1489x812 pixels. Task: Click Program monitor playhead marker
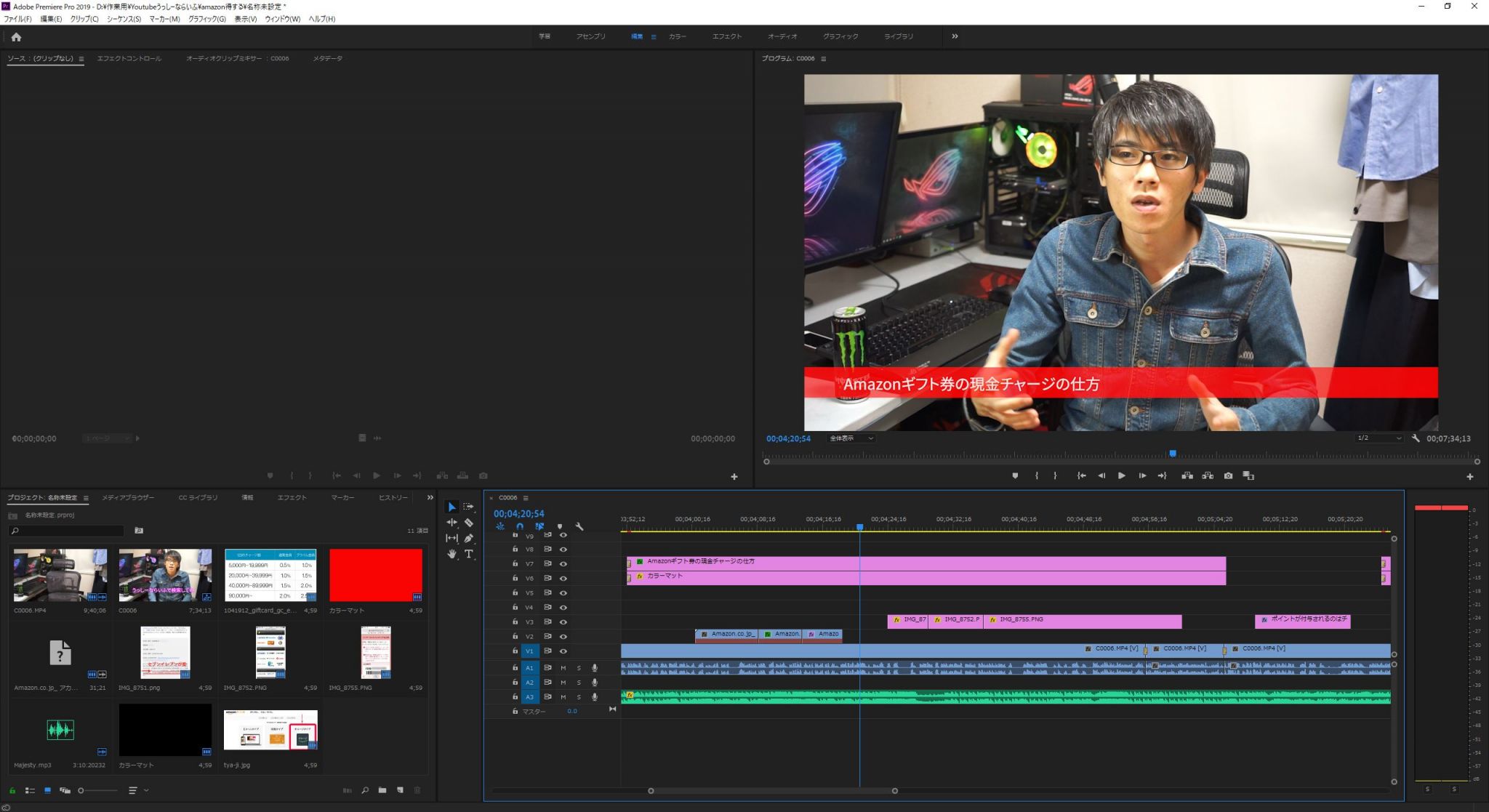1172,454
